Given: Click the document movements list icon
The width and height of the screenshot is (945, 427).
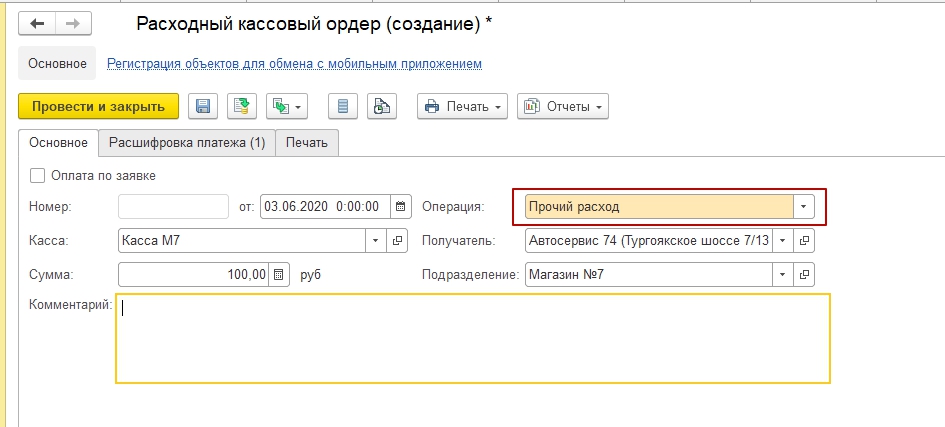Looking at the screenshot, I should pyautogui.click(x=344, y=107).
